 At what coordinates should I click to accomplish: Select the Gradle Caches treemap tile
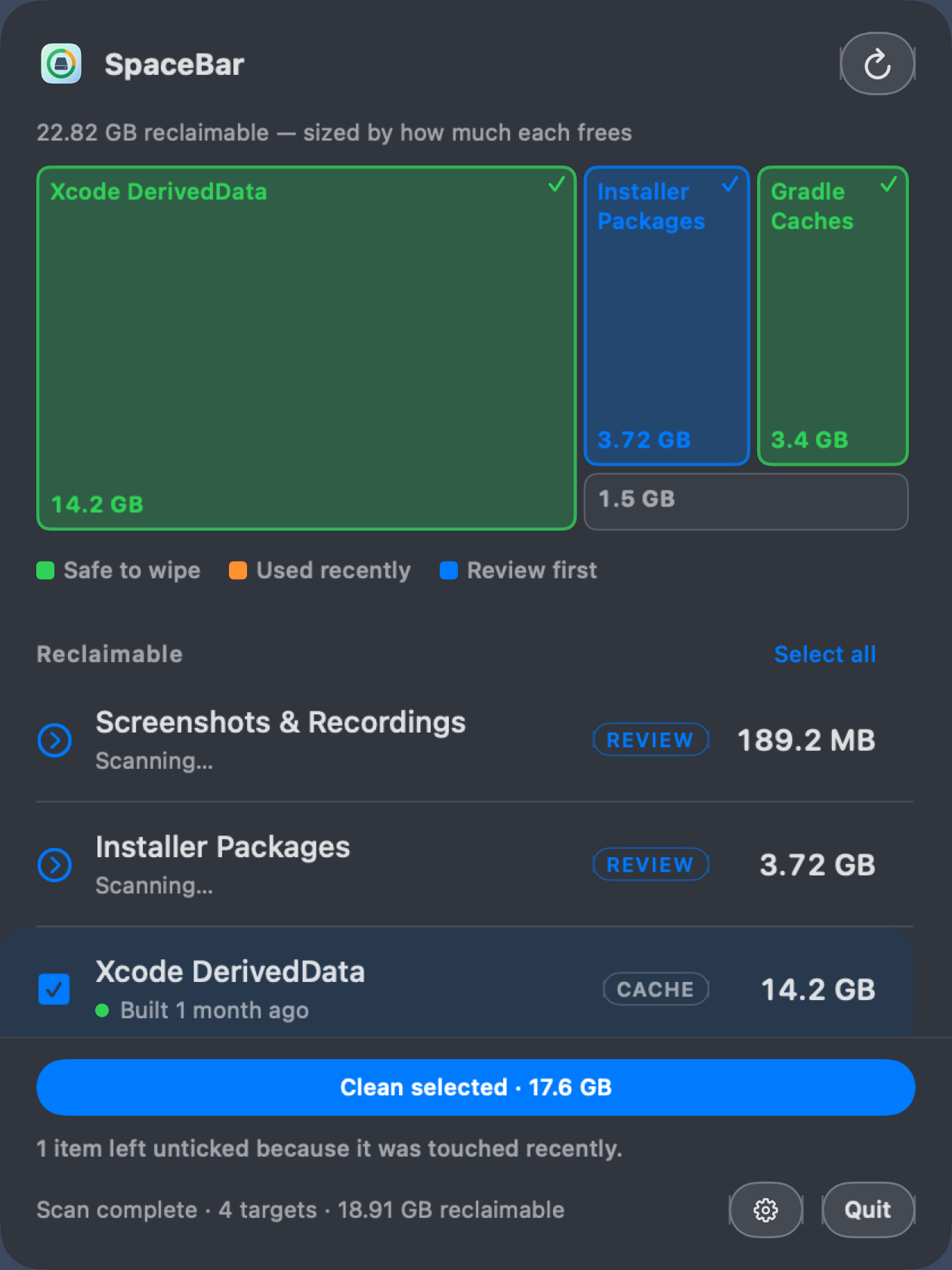click(x=833, y=315)
